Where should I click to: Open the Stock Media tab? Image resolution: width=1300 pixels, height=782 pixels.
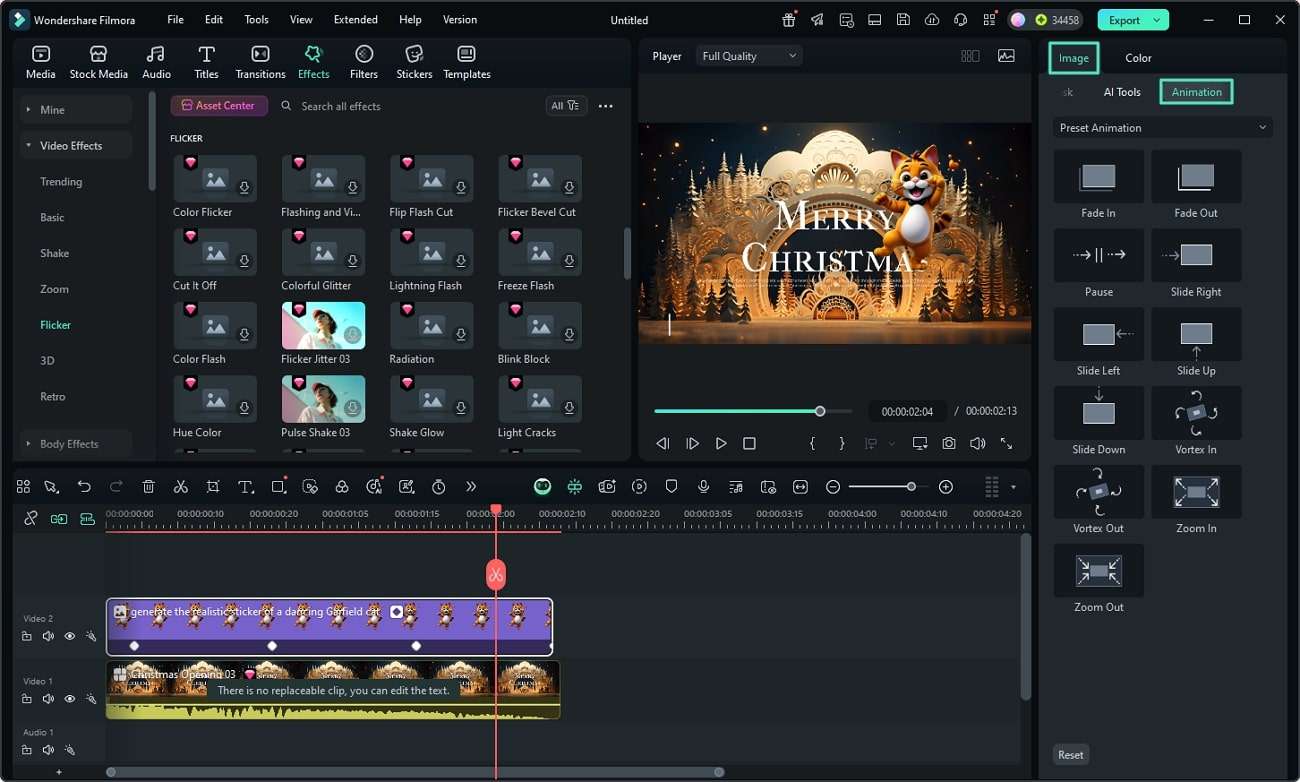[98, 62]
